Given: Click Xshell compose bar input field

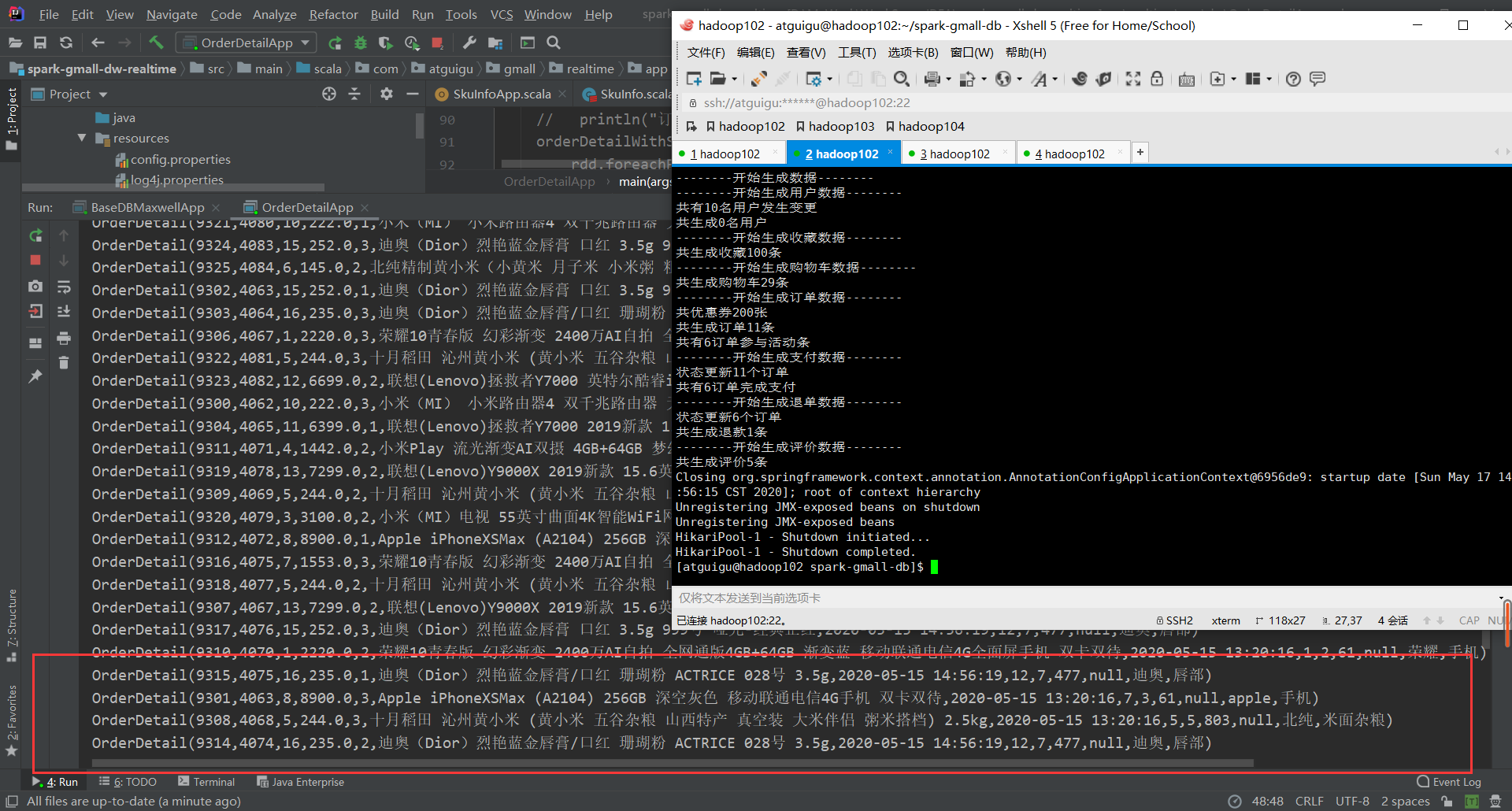Looking at the screenshot, I should (1087, 598).
